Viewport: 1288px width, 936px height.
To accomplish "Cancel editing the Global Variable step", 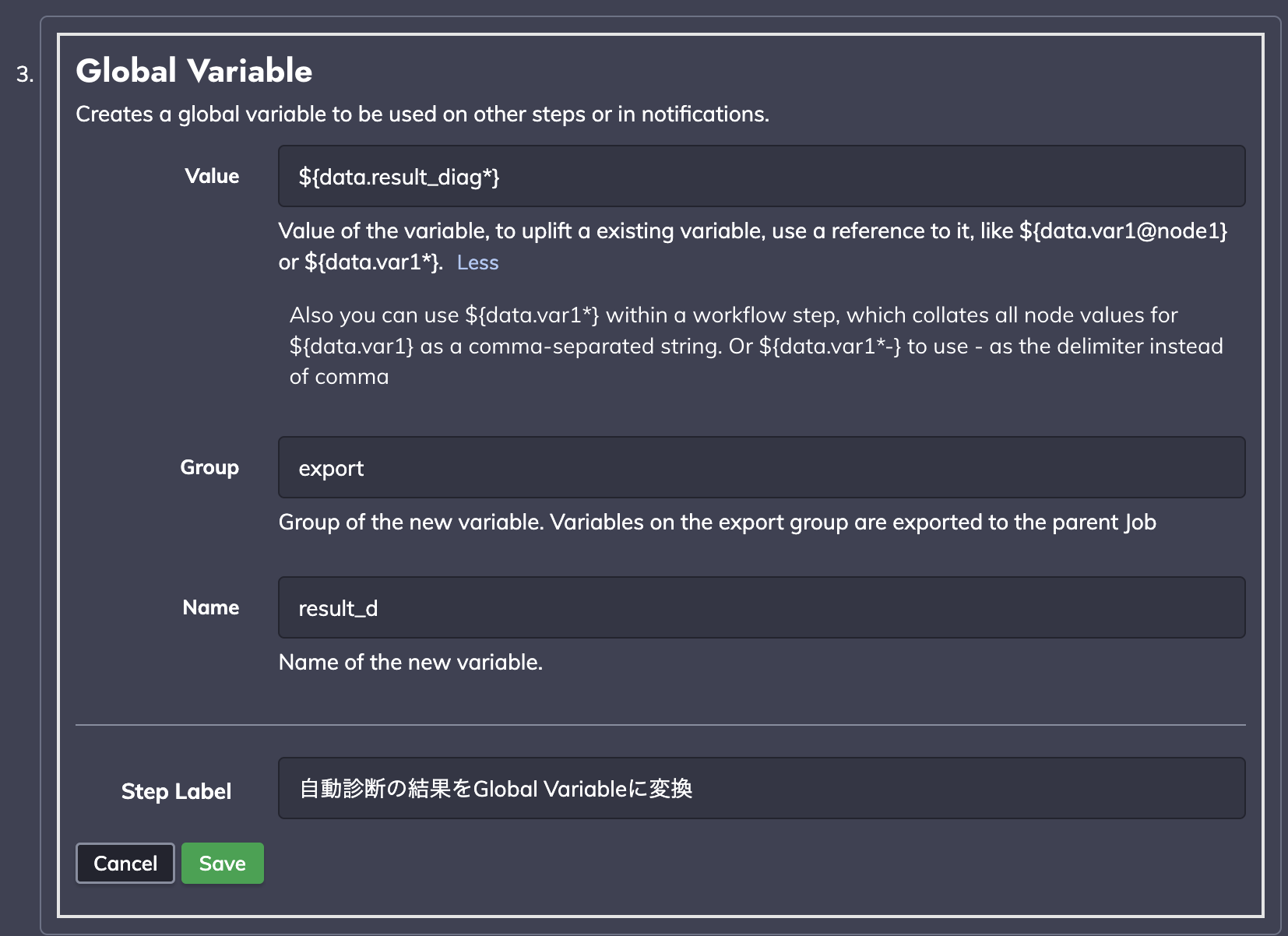I will (x=125, y=864).
